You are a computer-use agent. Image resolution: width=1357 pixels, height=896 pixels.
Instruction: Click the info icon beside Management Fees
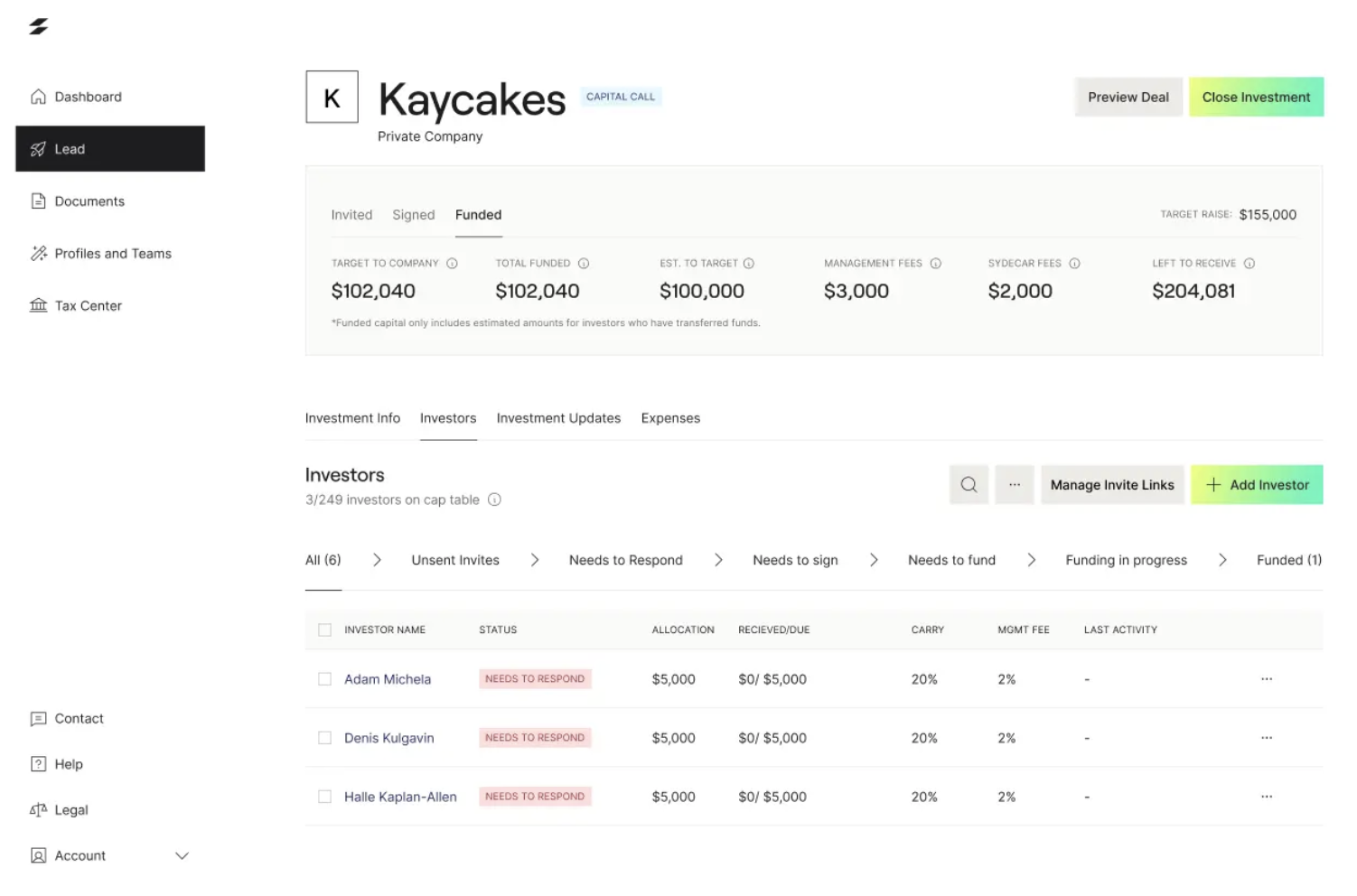tap(936, 264)
